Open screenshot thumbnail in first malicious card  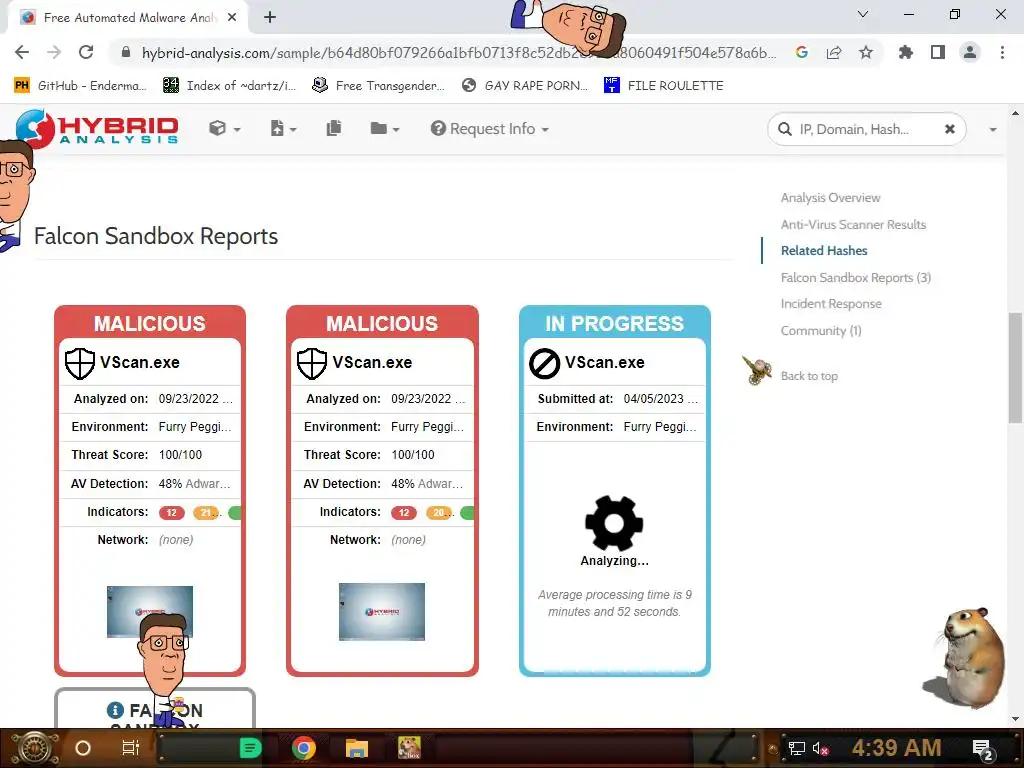[150, 611]
